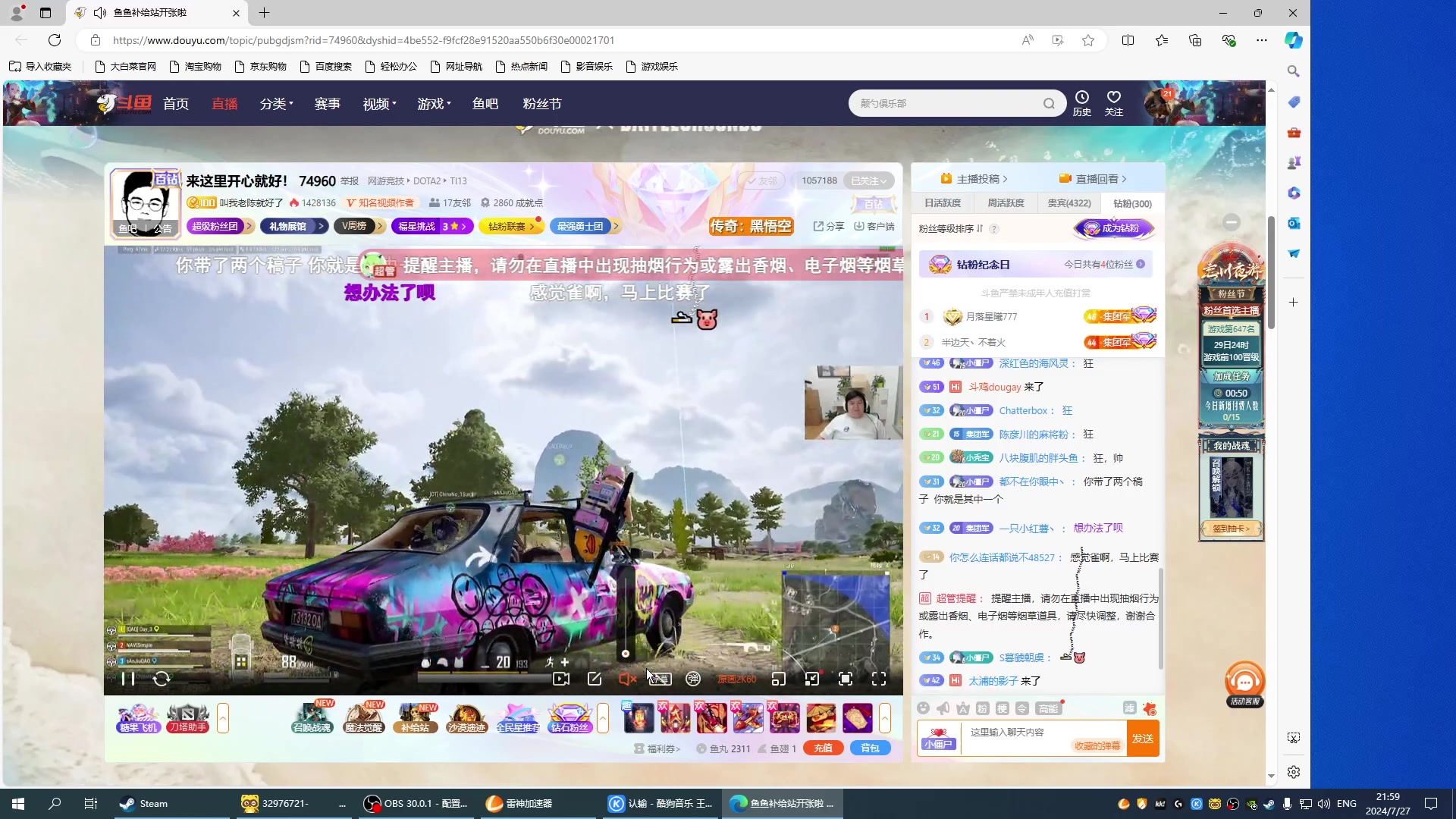Open the 福利券 coupons link
This screenshot has height=819, width=1456.
point(657,748)
